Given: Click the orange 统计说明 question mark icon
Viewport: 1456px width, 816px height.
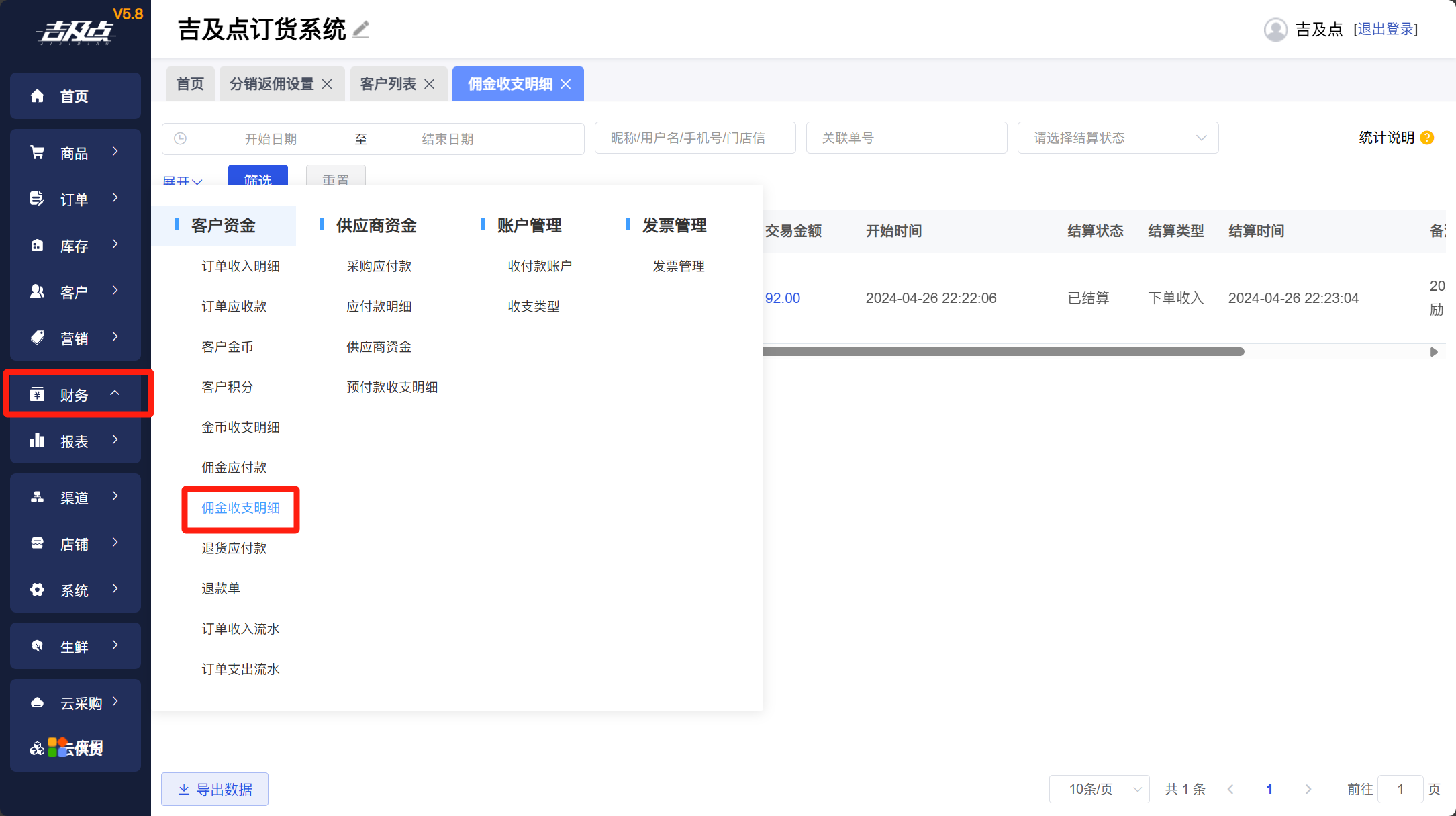Looking at the screenshot, I should [1428, 138].
